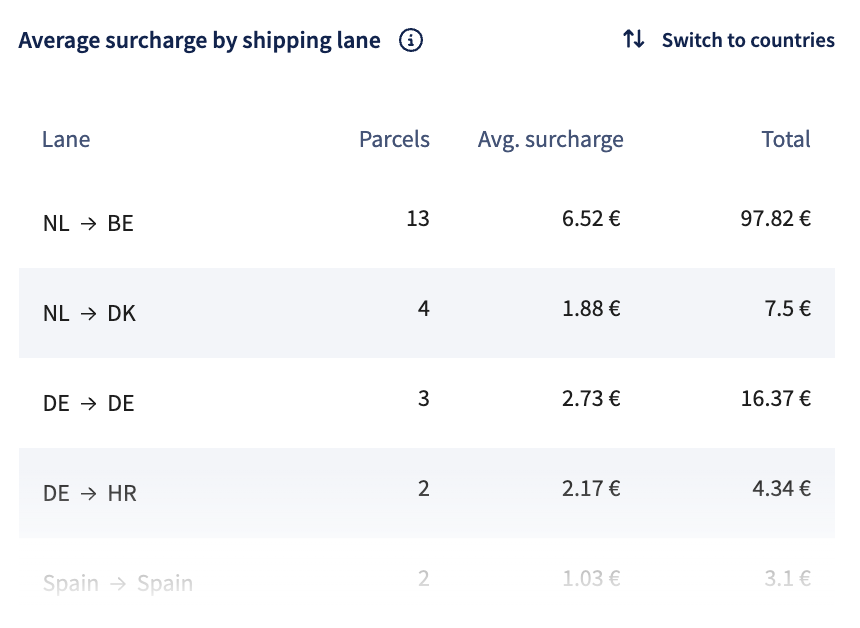Sort by the Avg. surcharge column header
860x628 pixels.
pyautogui.click(x=550, y=139)
